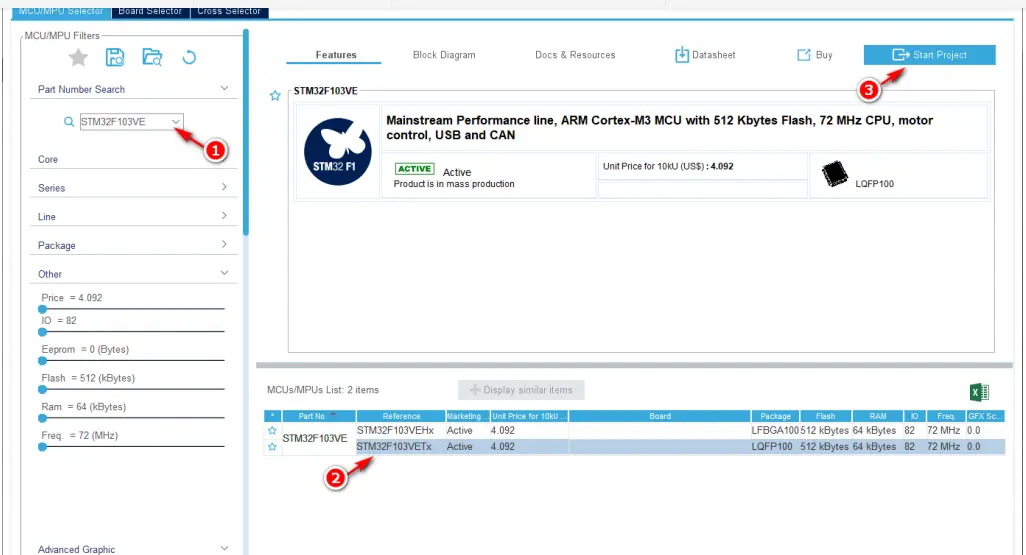Sort by the Reference column header
The height and width of the screenshot is (555, 1026).
click(x=400, y=416)
